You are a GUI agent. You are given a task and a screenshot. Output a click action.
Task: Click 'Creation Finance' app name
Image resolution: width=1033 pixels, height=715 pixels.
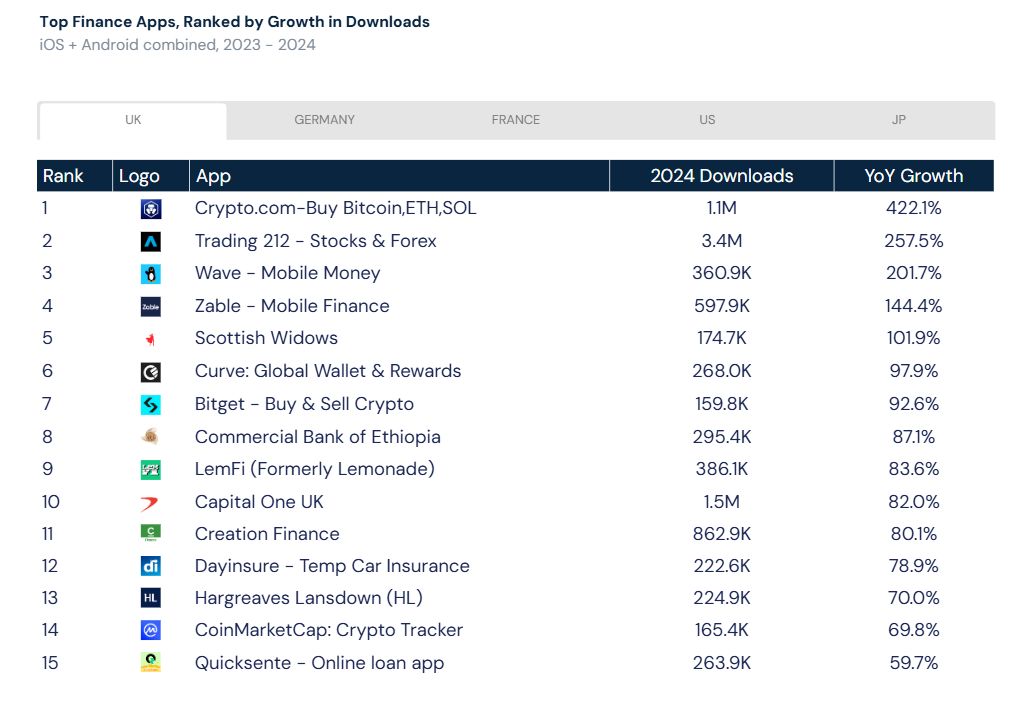pos(267,534)
